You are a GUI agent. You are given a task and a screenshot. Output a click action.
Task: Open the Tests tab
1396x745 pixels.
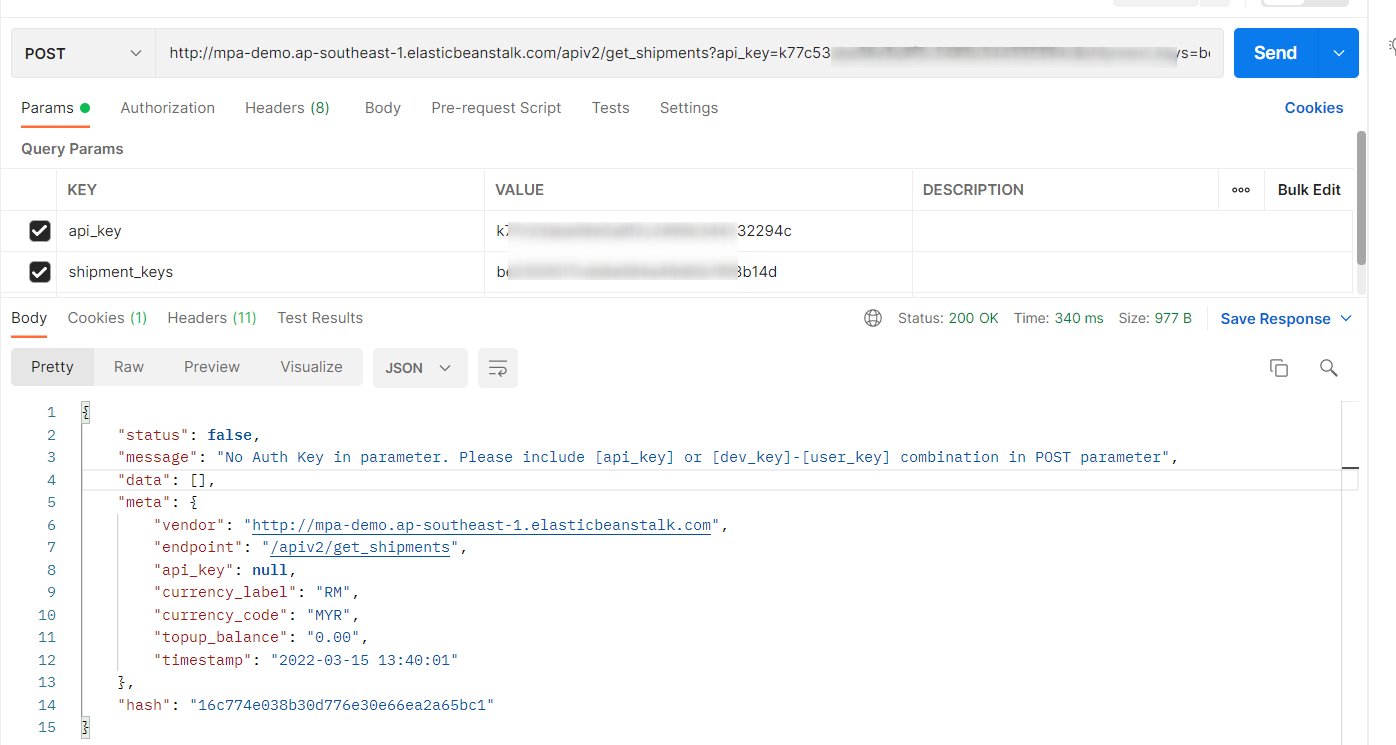click(x=610, y=108)
